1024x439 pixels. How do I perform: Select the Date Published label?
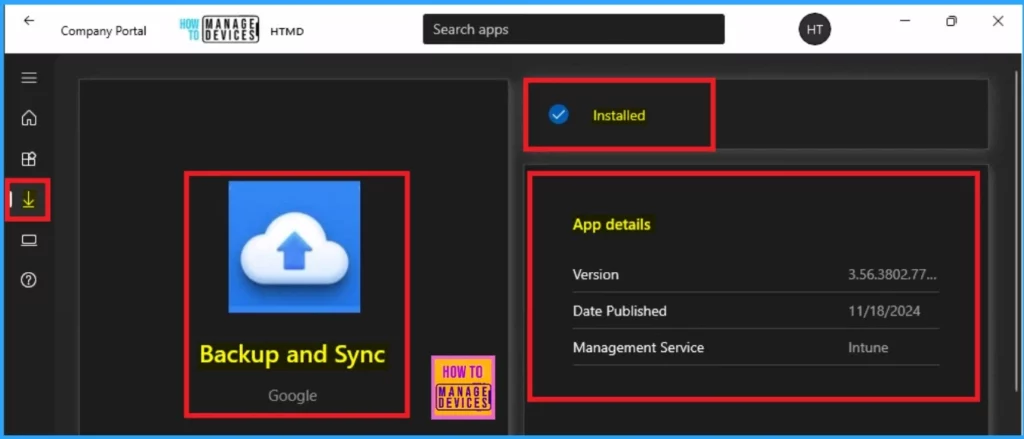click(620, 311)
